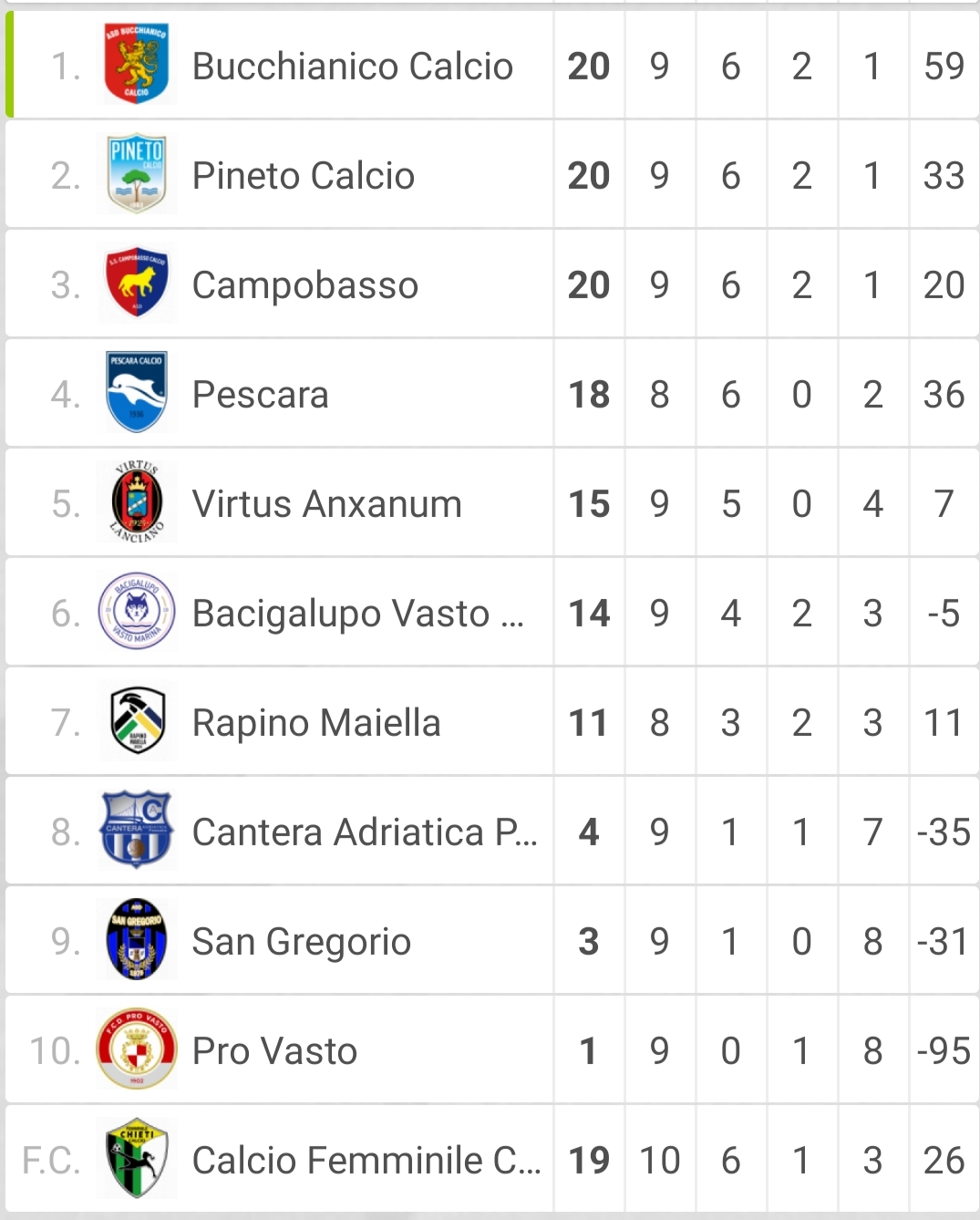Open the Rapino Maiella shield badge
This screenshot has height=1220, width=980.
[137, 721]
